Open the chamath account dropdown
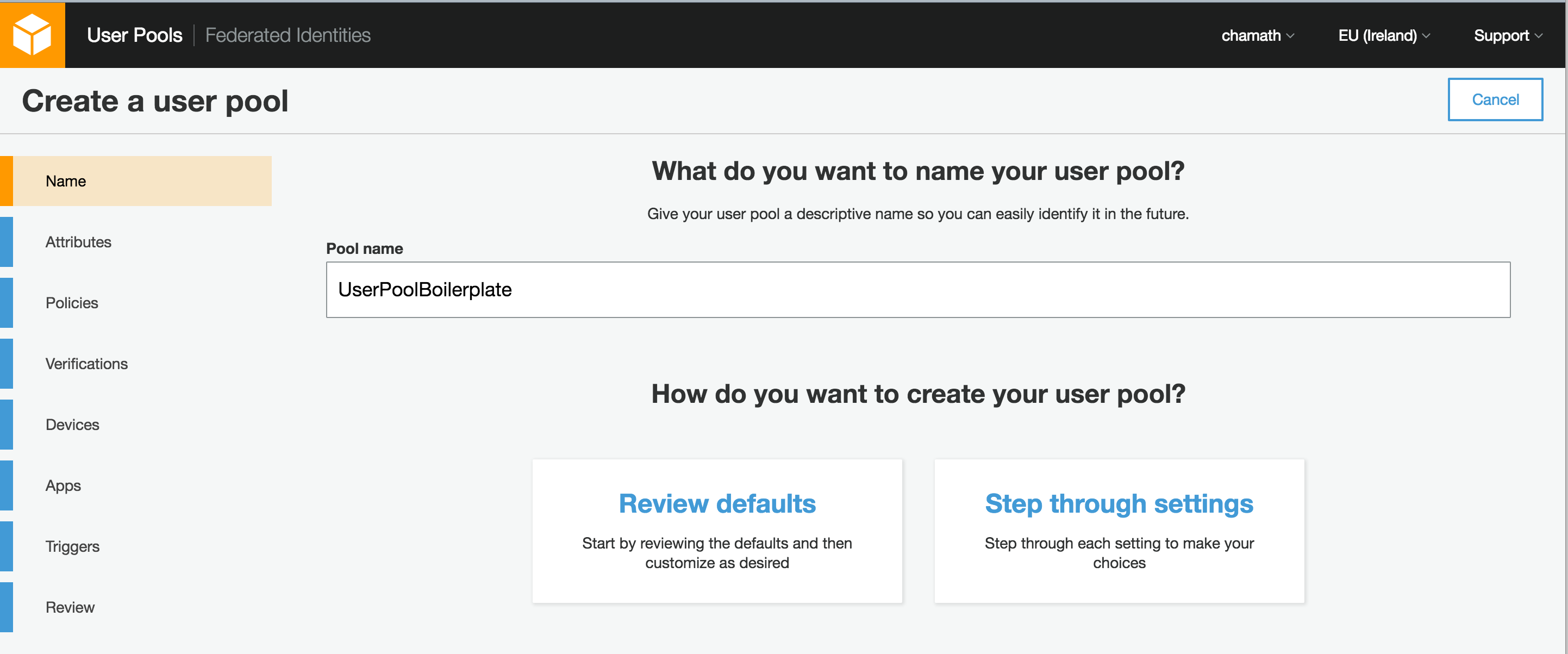 [x=1257, y=35]
